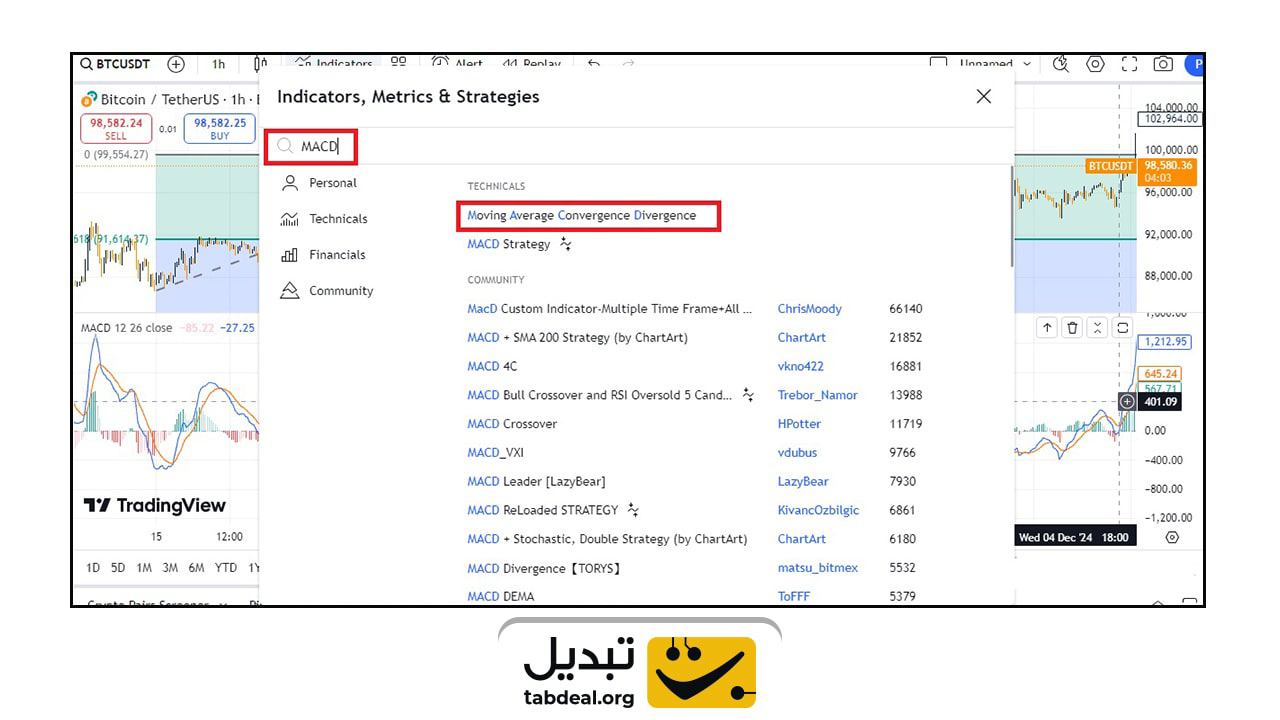Move MACD pane up arrow icon
The image size is (1280, 720).
(x=1046, y=328)
